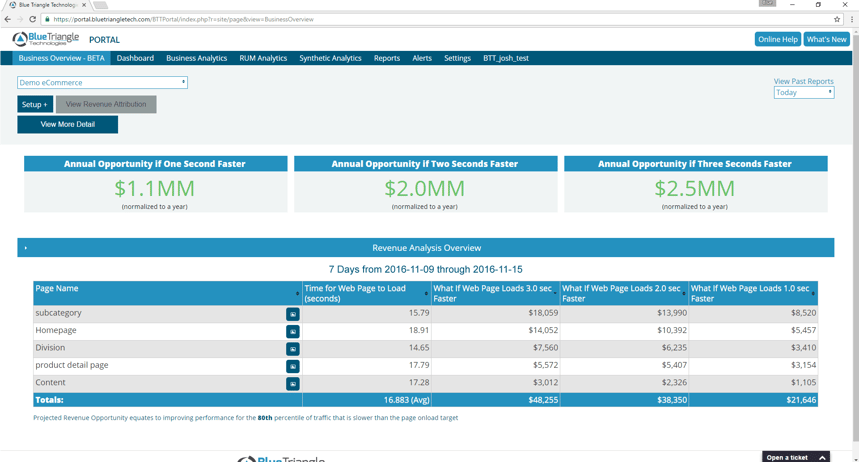This screenshot has width=859, height=462.
Task: Click the browser forward arrow
Action: [x=20, y=19]
